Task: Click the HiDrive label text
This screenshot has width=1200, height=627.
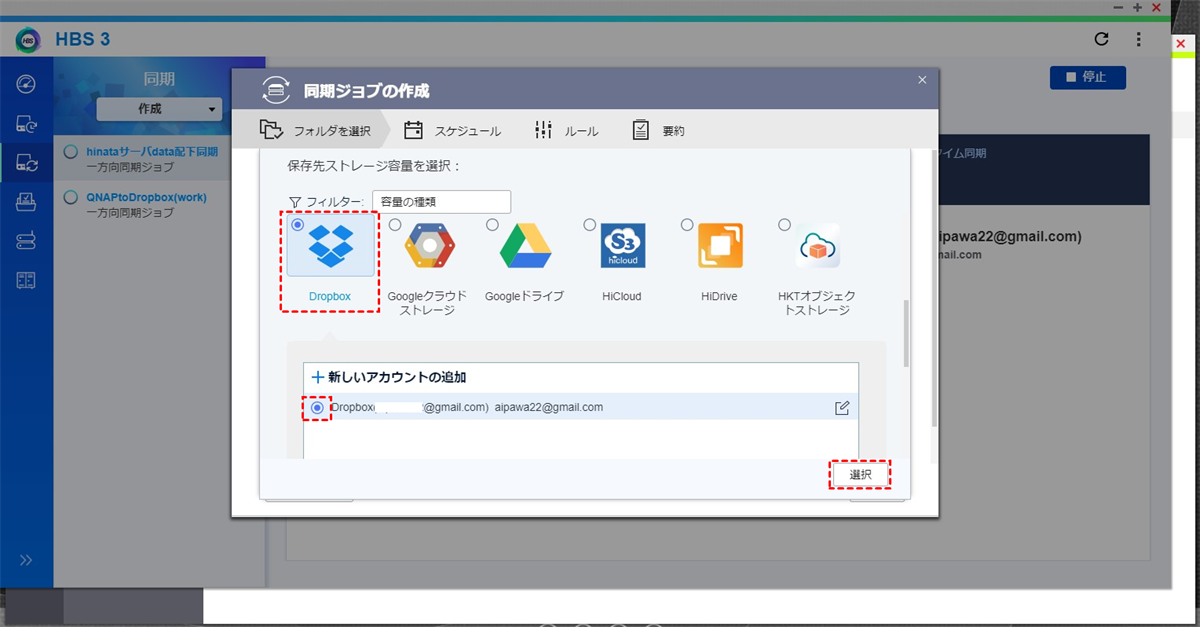Action: [x=719, y=297]
